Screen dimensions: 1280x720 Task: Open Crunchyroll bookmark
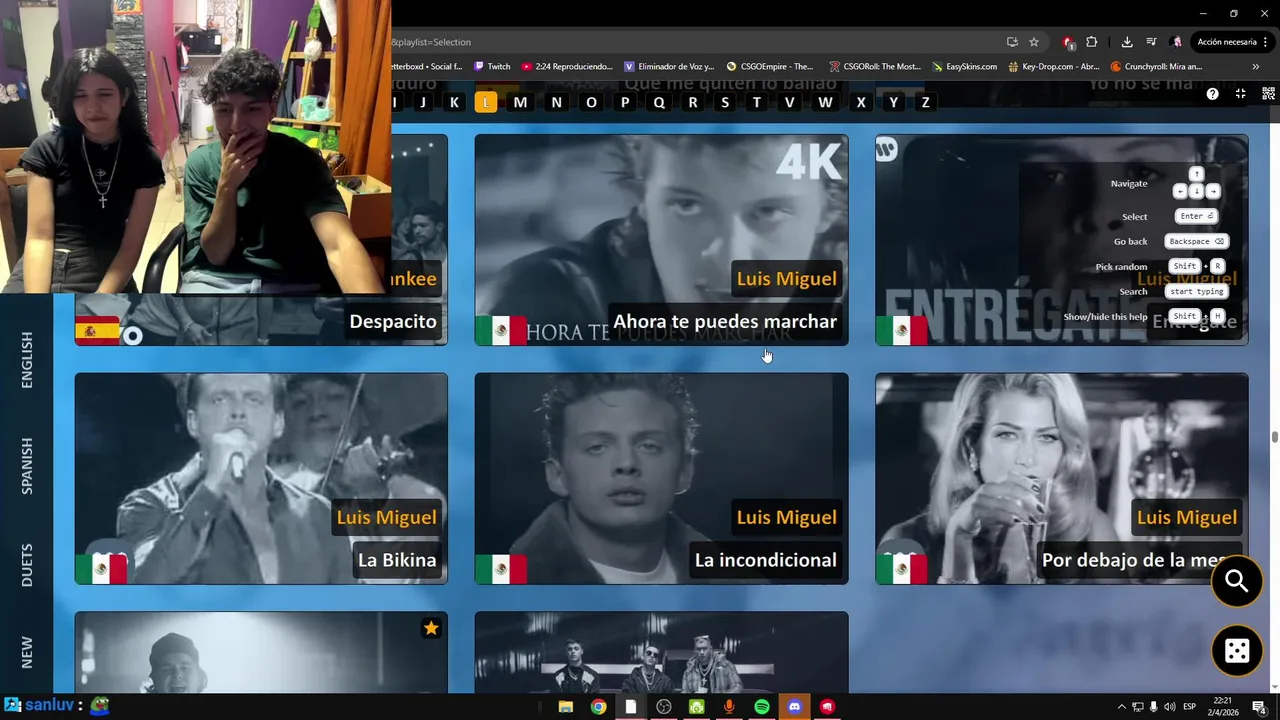pos(1157,67)
